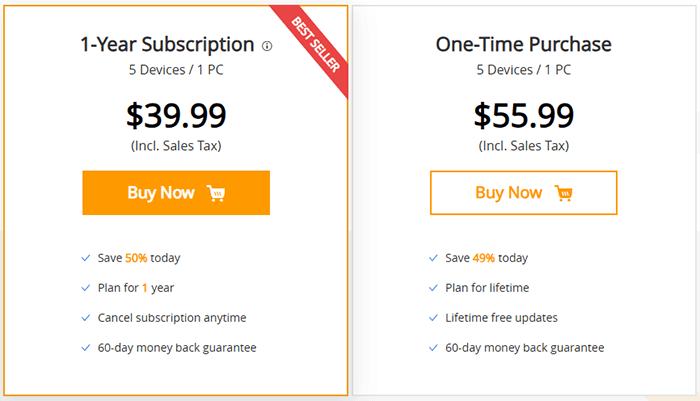Click the Best Seller ribbon badge
Screen dimensions: 700x401
click(x=315, y=45)
